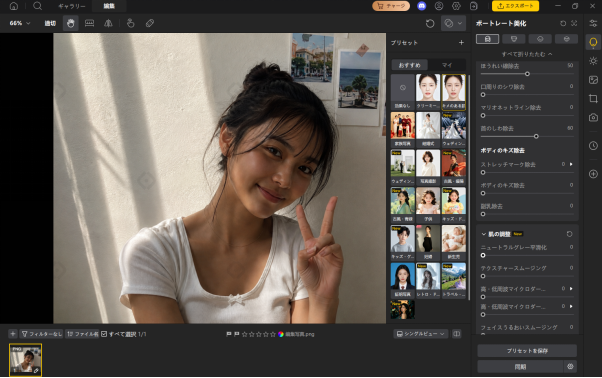Select the 新生児 baby preset thumbnail

point(454,243)
